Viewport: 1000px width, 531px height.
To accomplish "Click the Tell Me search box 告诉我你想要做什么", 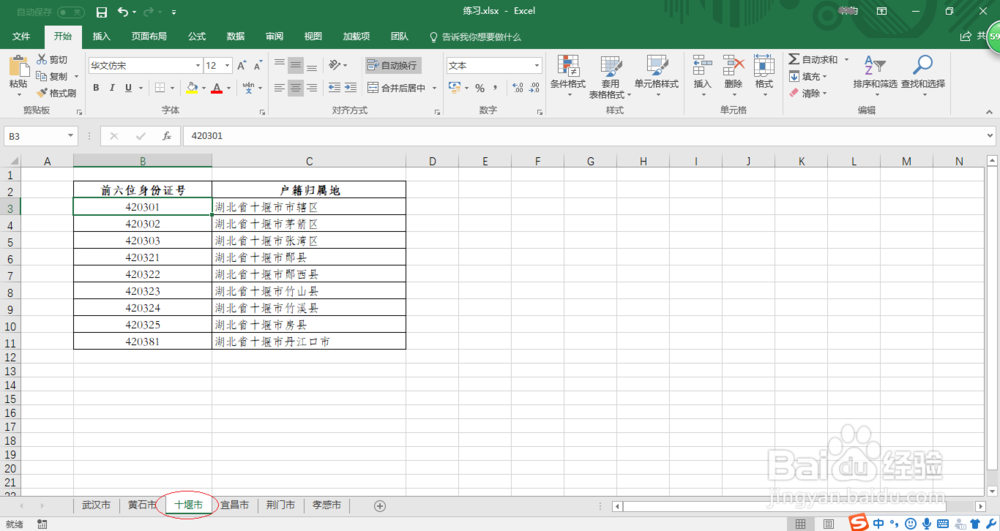I will (475, 37).
